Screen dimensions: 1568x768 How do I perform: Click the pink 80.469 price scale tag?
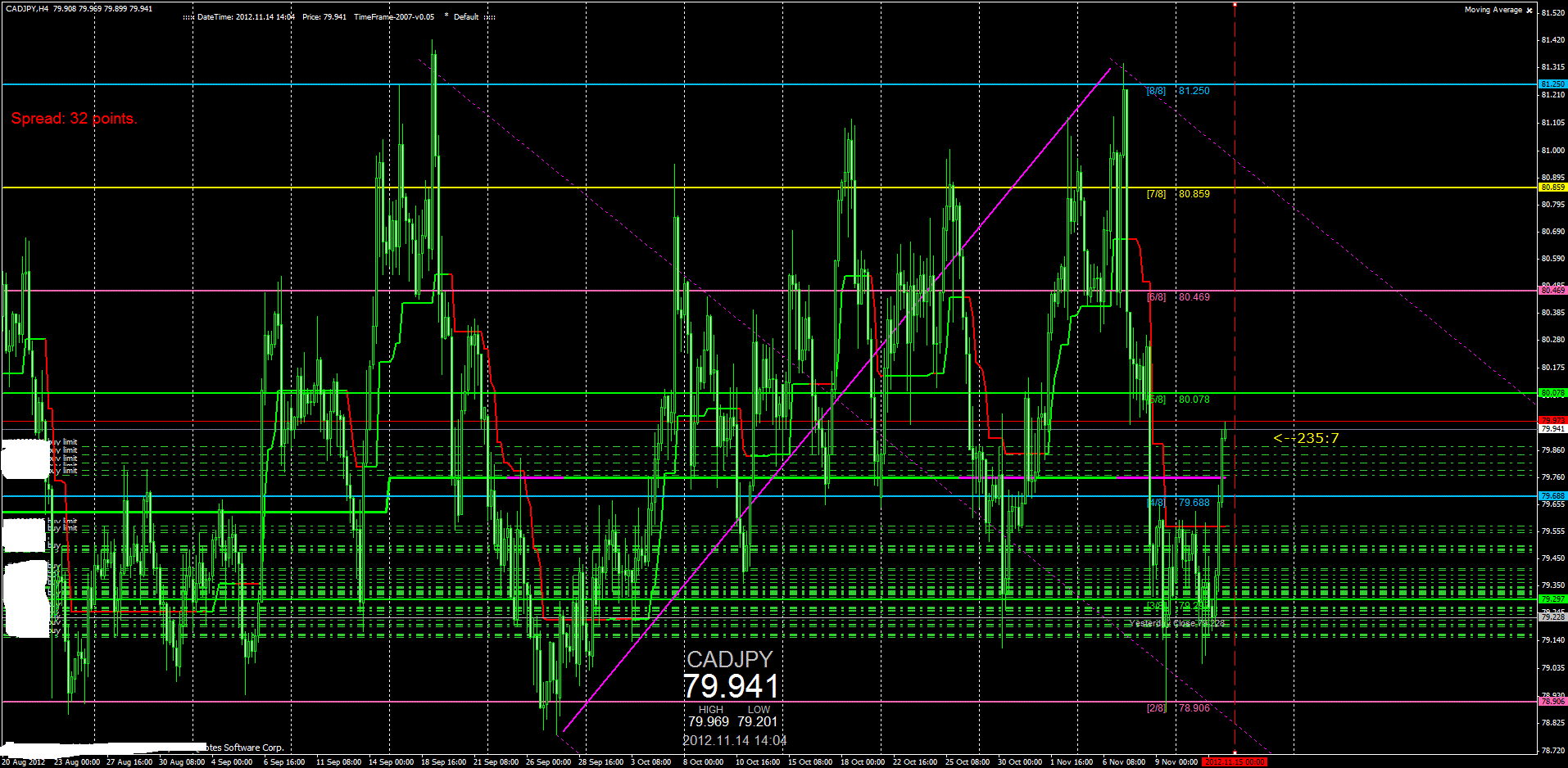(1552, 291)
